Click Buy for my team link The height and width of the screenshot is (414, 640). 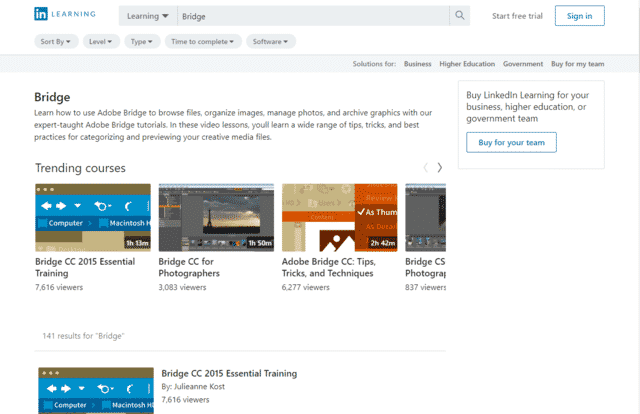point(578,64)
